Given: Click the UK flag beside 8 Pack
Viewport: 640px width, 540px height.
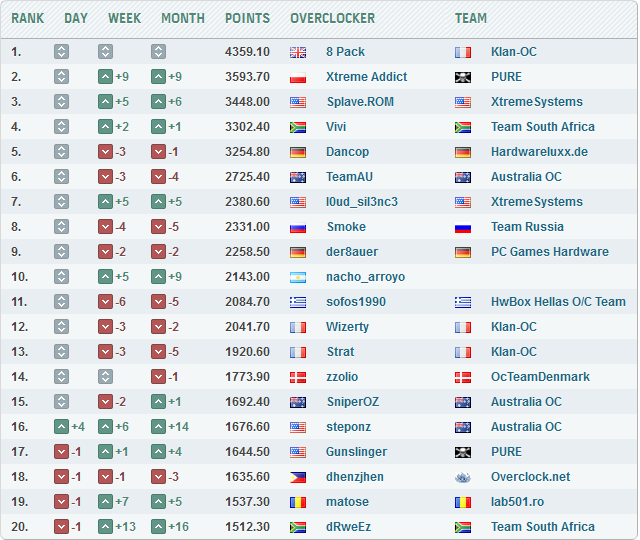Looking at the screenshot, I should point(298,52).
